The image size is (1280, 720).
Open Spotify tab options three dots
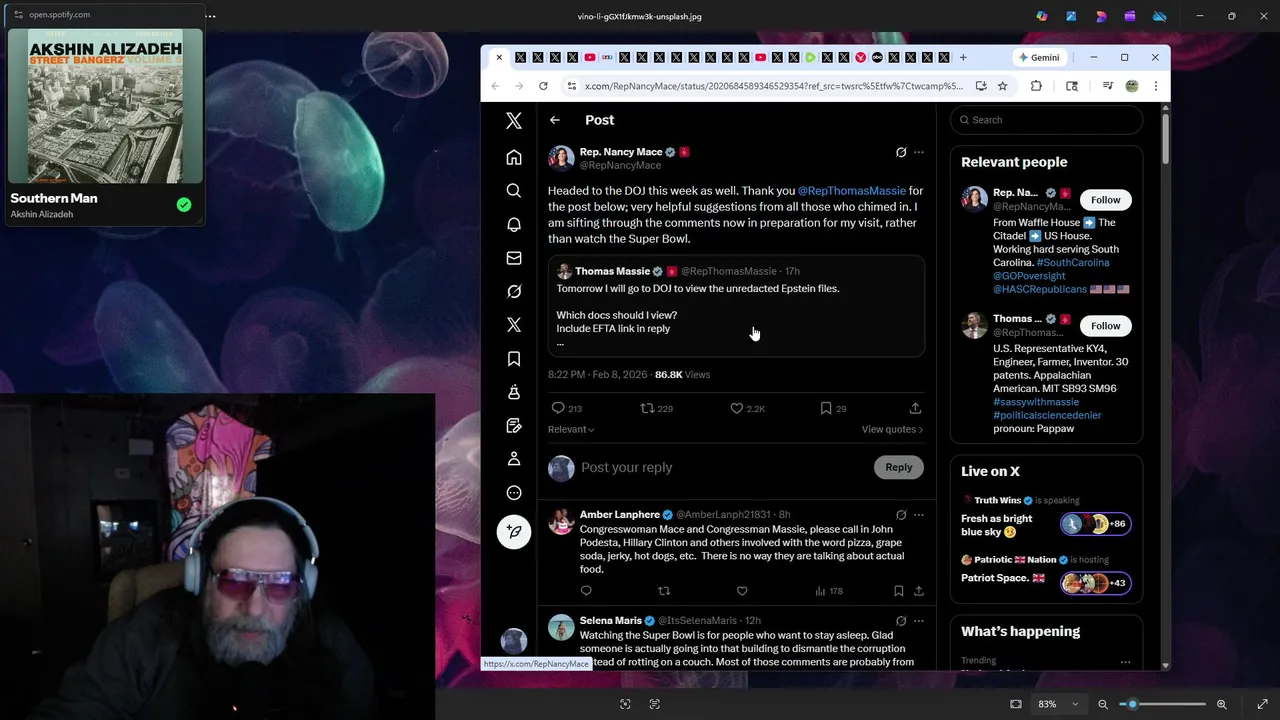pos(210,15)
